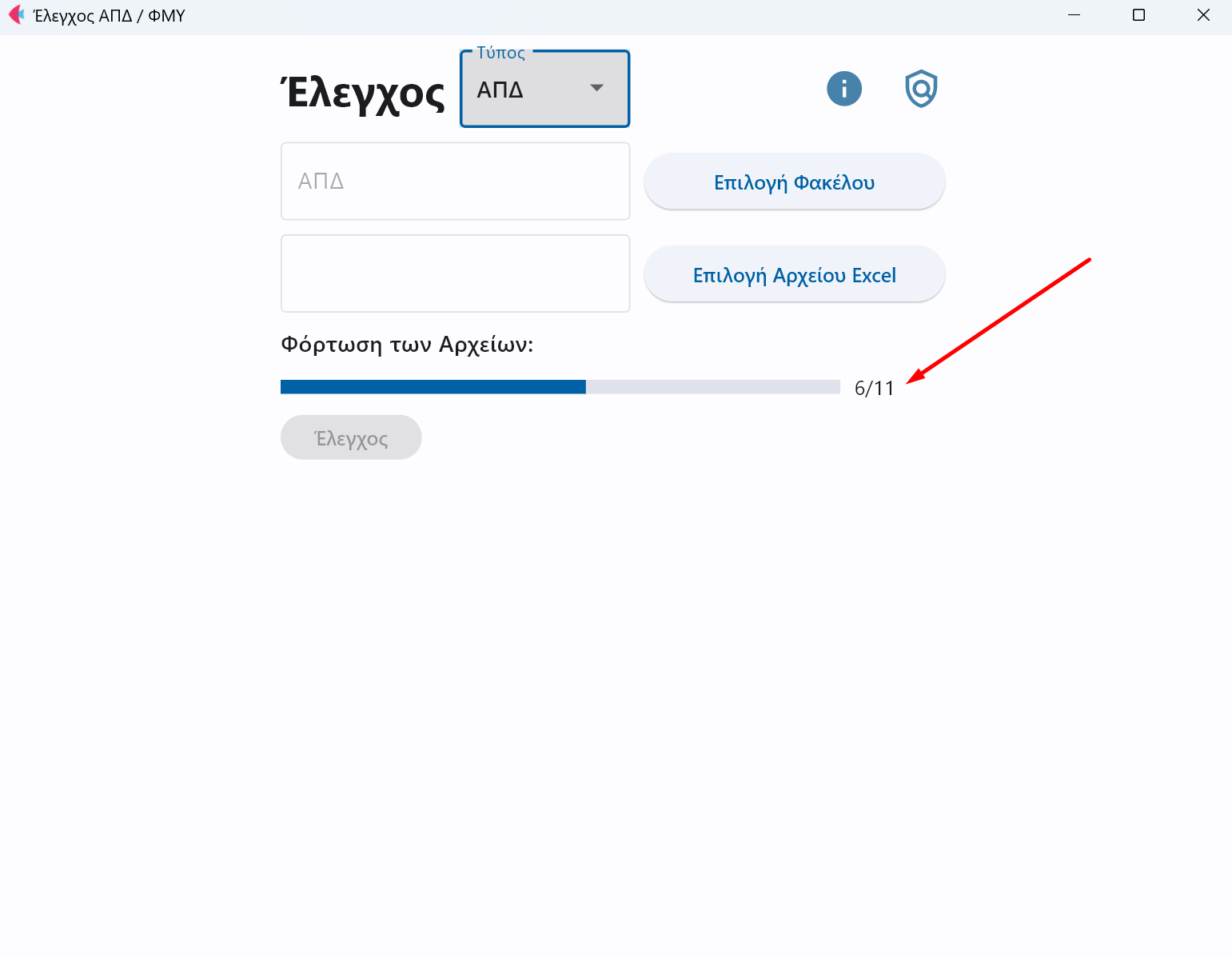Click the greyed Έλεγχος button

(x=351, y=437)
